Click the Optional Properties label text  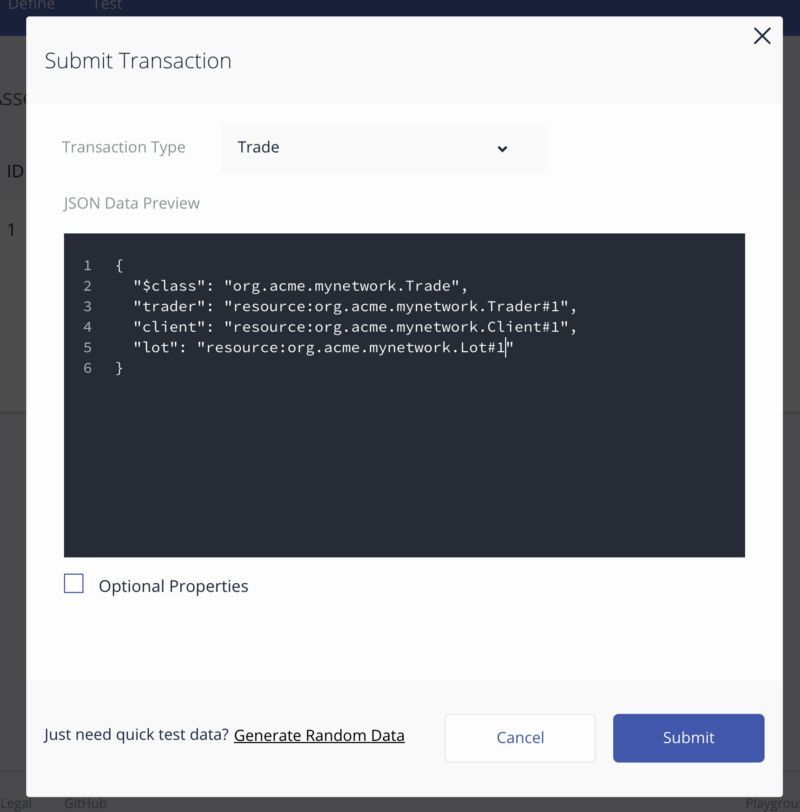click(173, 586)
